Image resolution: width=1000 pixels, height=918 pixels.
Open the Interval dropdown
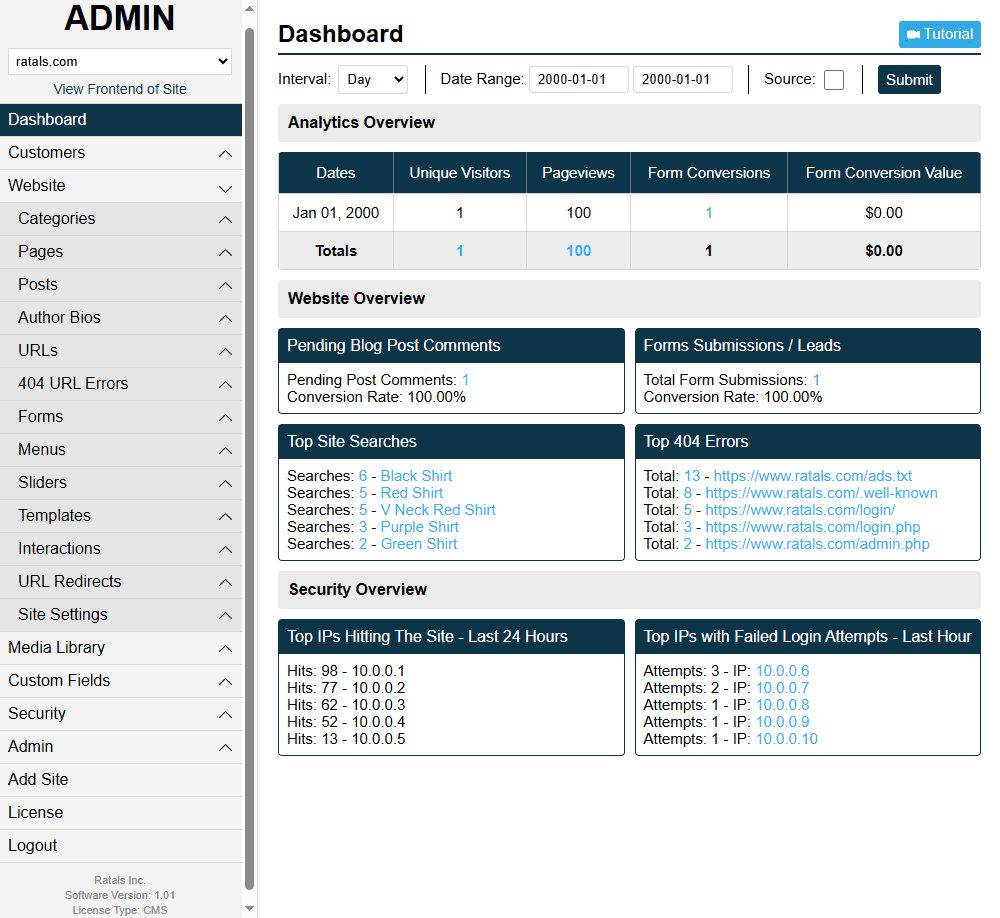(373, 80)
